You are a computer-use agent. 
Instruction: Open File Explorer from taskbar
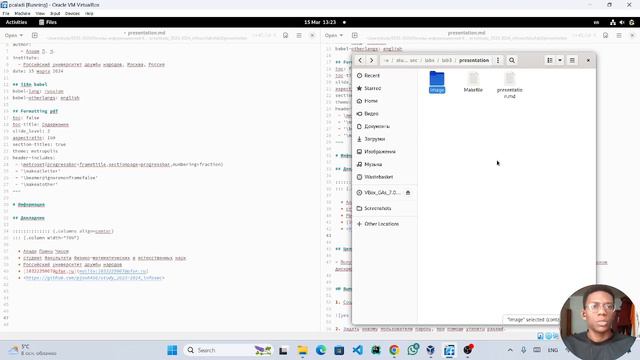point(302,350)
